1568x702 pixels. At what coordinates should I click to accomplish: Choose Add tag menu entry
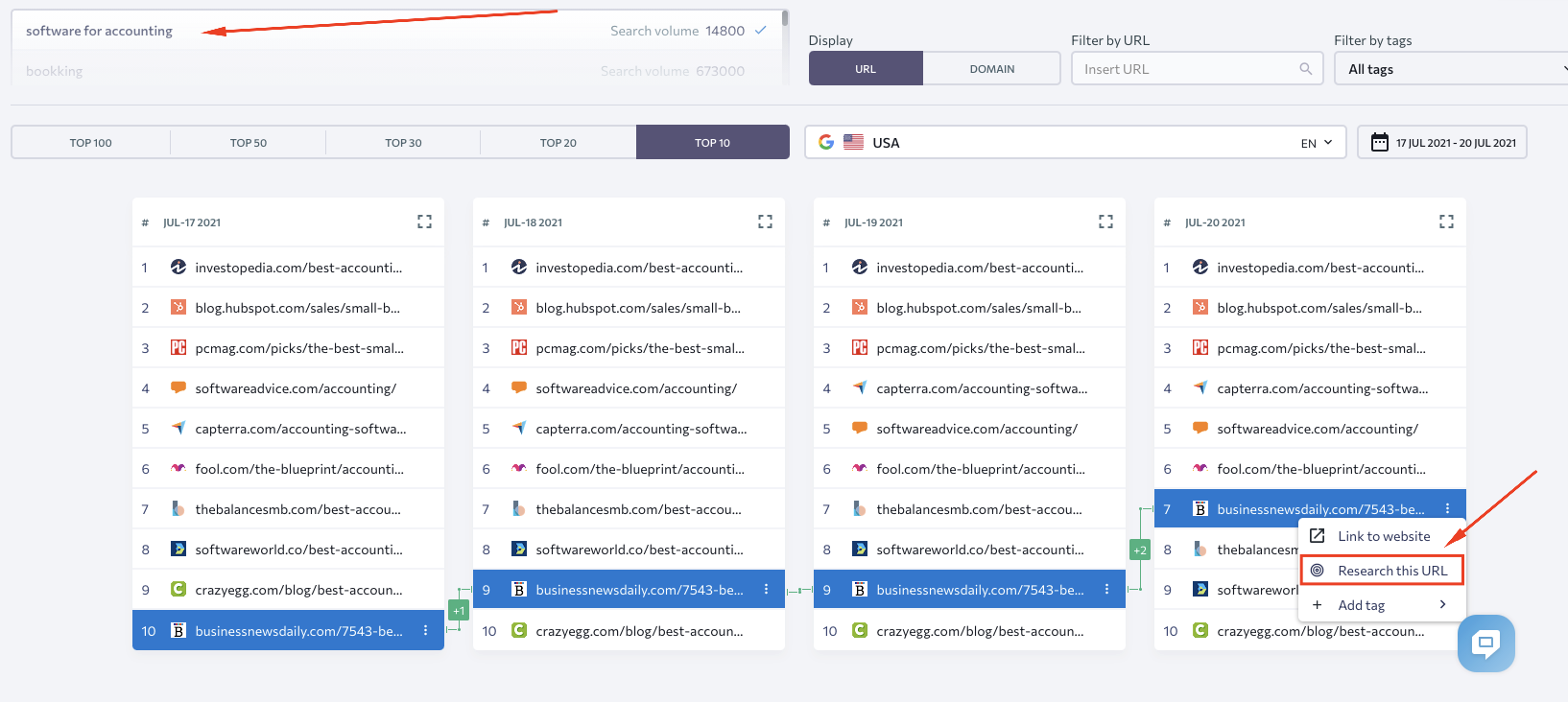point(1382,604)
